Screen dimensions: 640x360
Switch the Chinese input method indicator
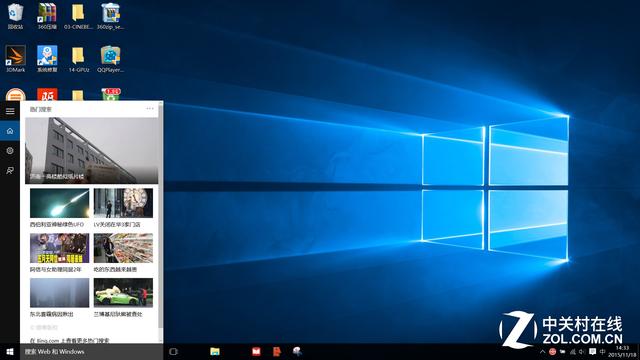pyautogui.click(x=602, y=352)
